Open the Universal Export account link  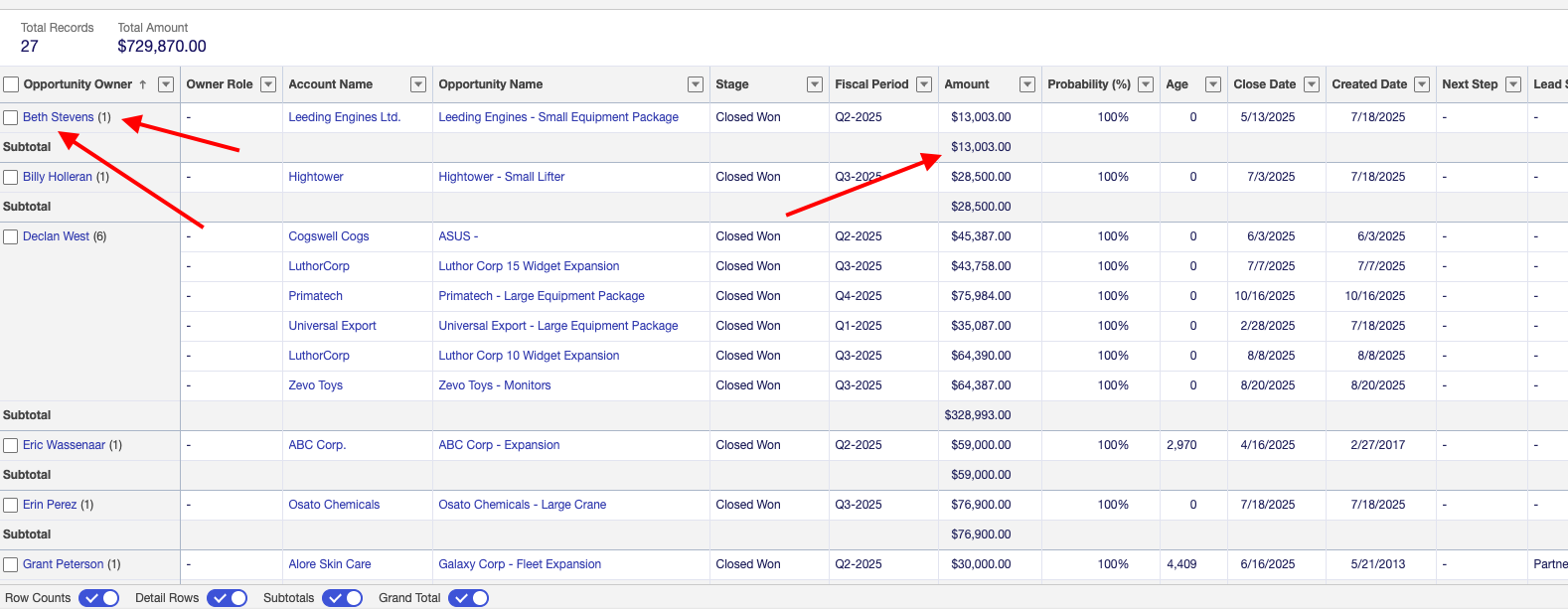333,326
